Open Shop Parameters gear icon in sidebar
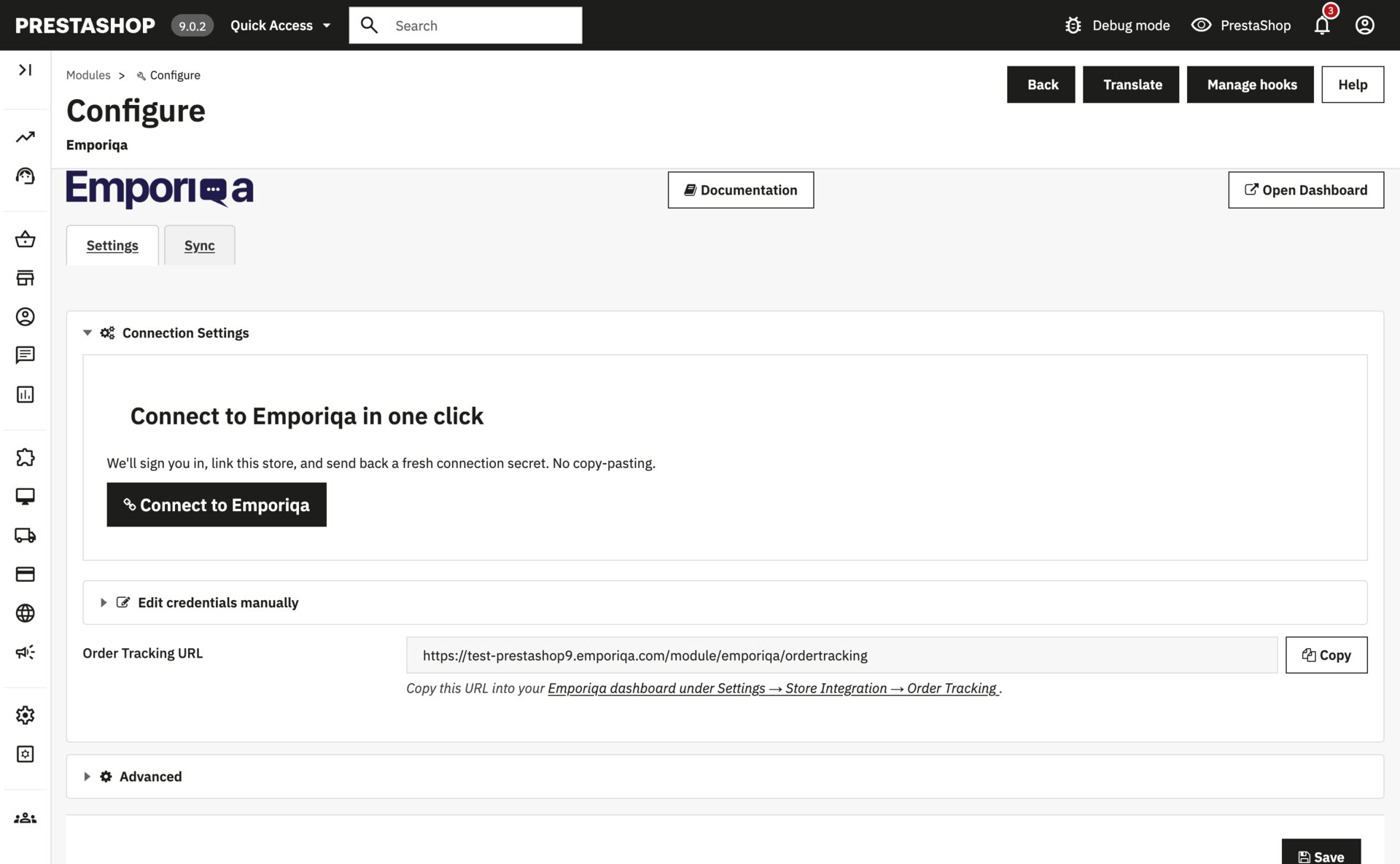 click(x=26, y=715)
